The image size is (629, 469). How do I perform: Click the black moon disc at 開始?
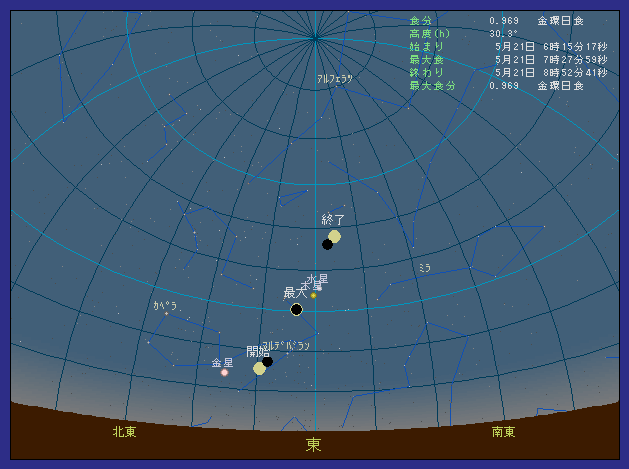coord(267,361)
